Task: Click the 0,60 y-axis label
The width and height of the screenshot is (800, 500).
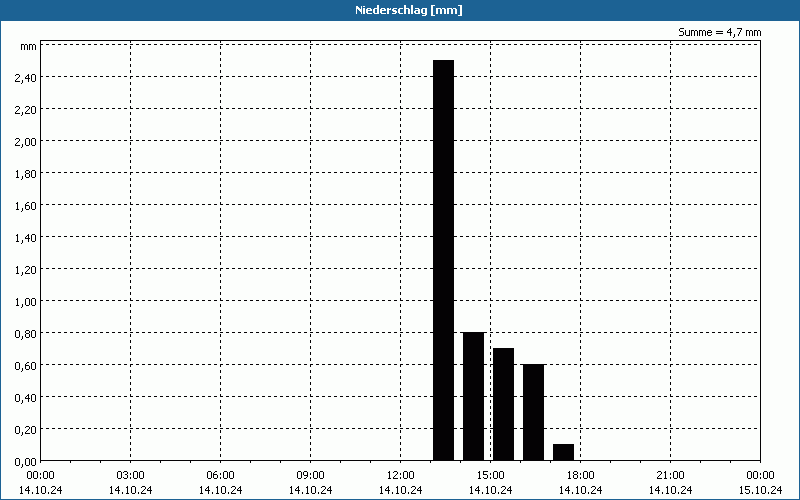Action: tap(26, 365)
